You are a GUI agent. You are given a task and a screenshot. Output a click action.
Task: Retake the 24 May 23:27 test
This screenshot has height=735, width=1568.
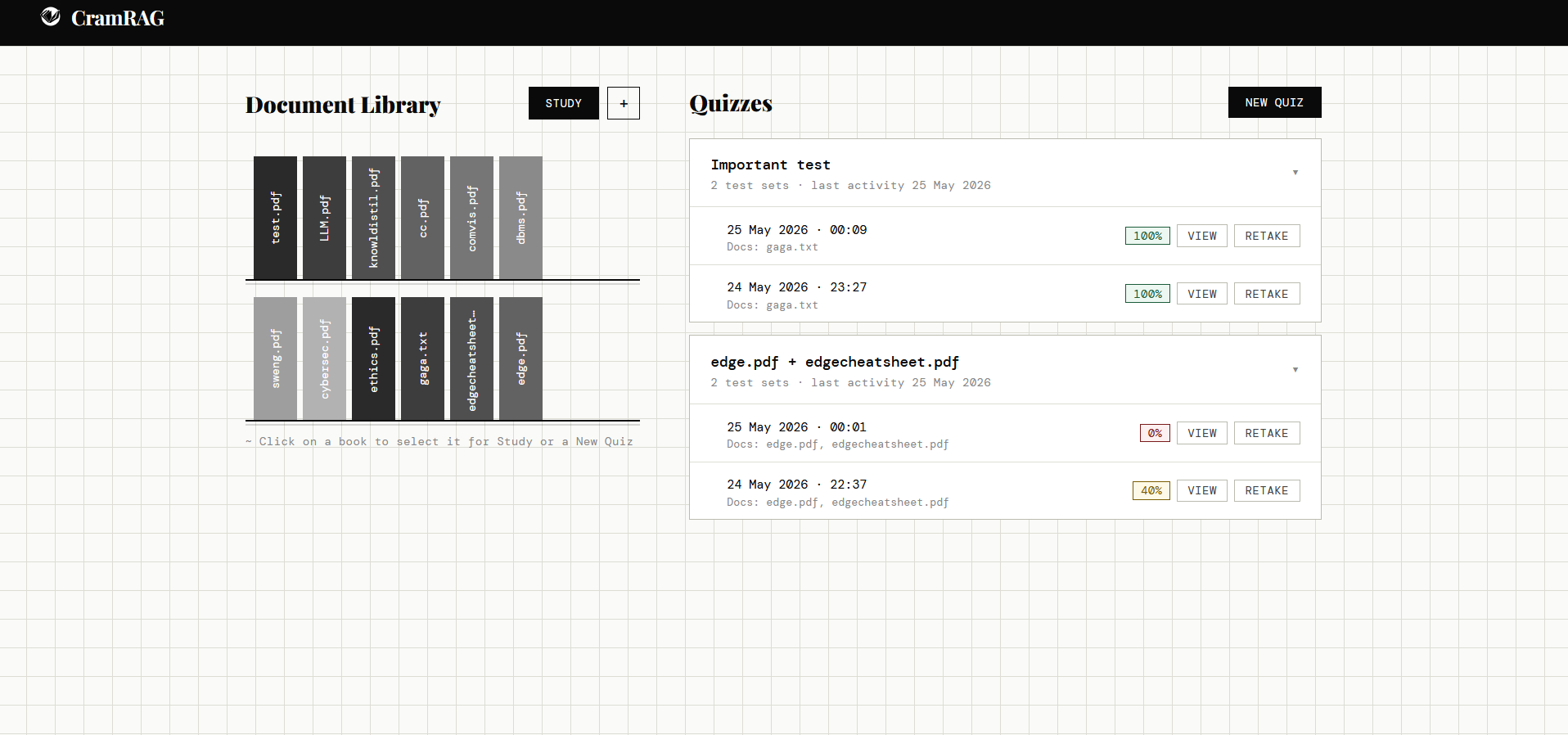tap(1267, 294)
